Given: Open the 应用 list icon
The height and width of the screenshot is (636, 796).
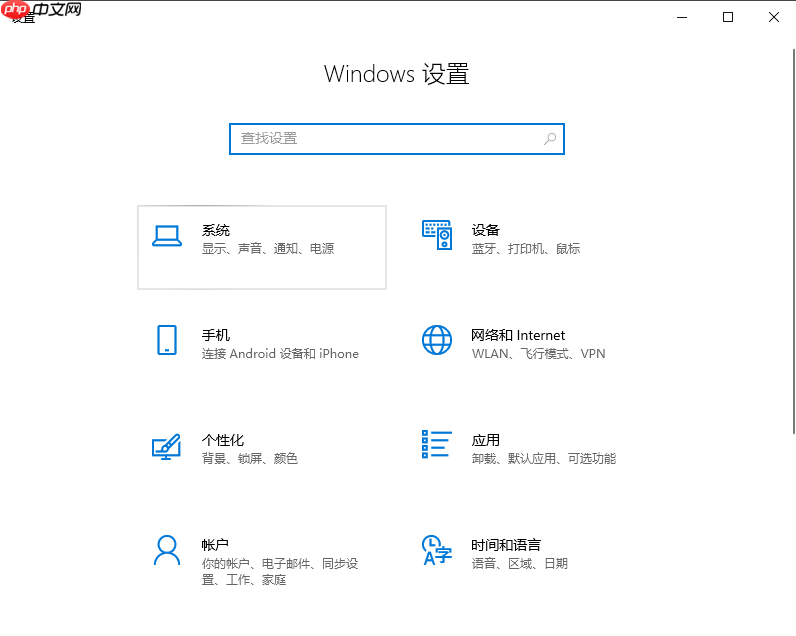Looking at the screenshot, I should tap(437, 444).
